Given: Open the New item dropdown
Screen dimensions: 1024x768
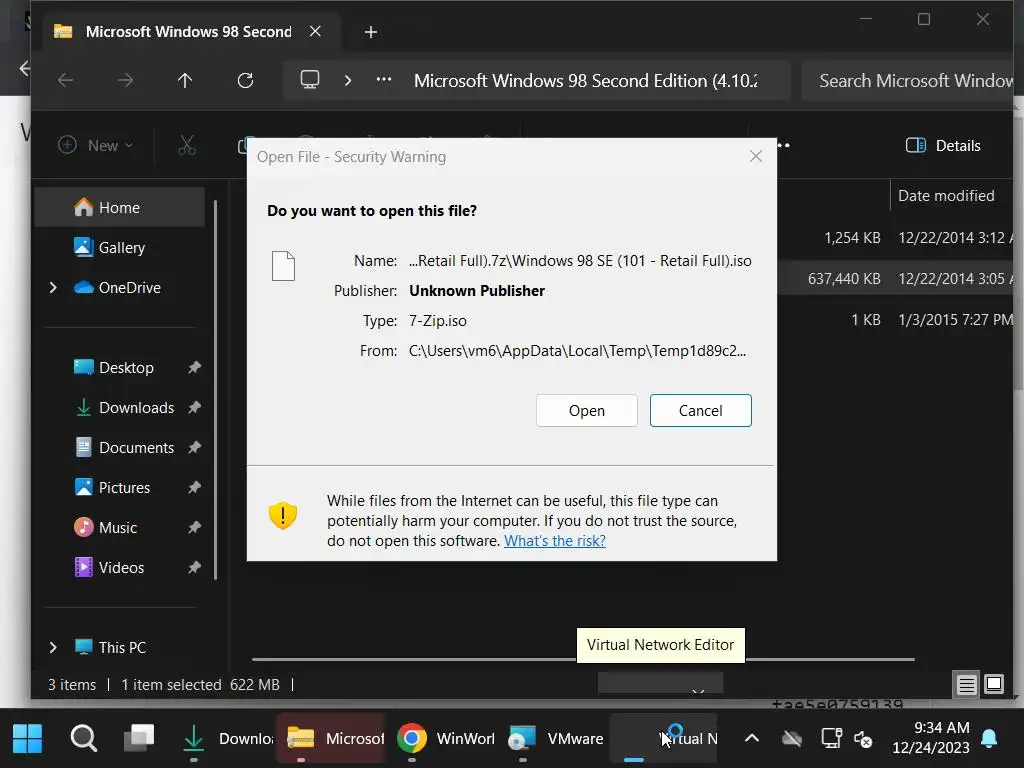Looking at the screenshot, I should [x=95, y=145].
